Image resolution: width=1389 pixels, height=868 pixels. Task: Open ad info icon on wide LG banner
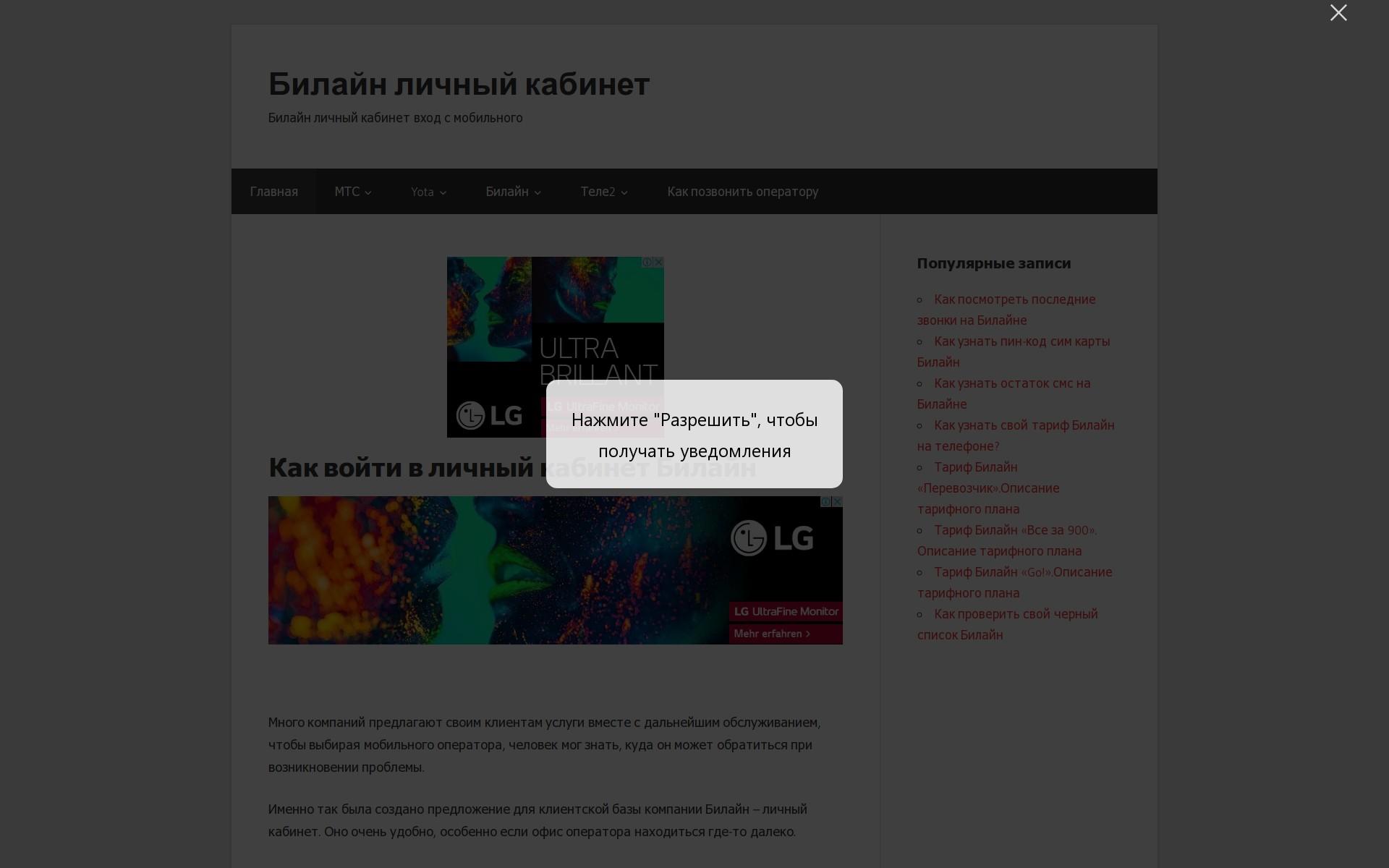coord(826,501)
